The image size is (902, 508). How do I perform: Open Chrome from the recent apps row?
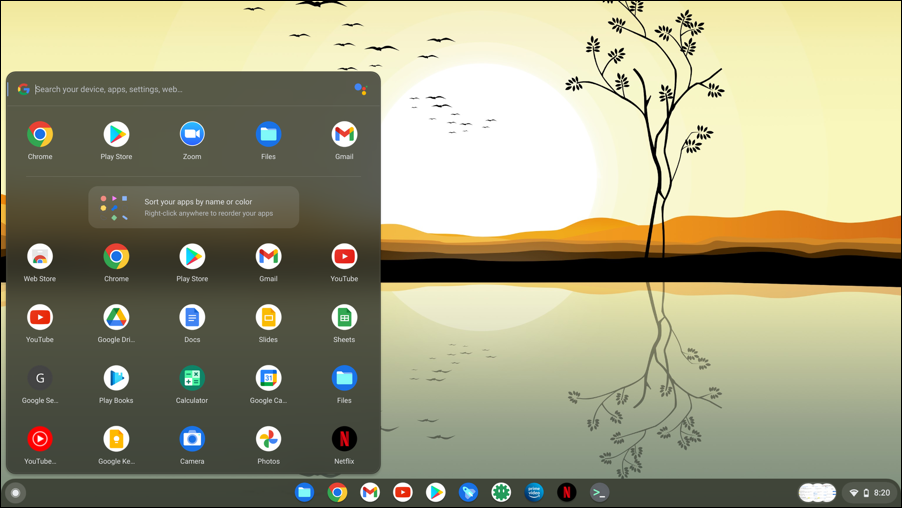tap(40, 135)
